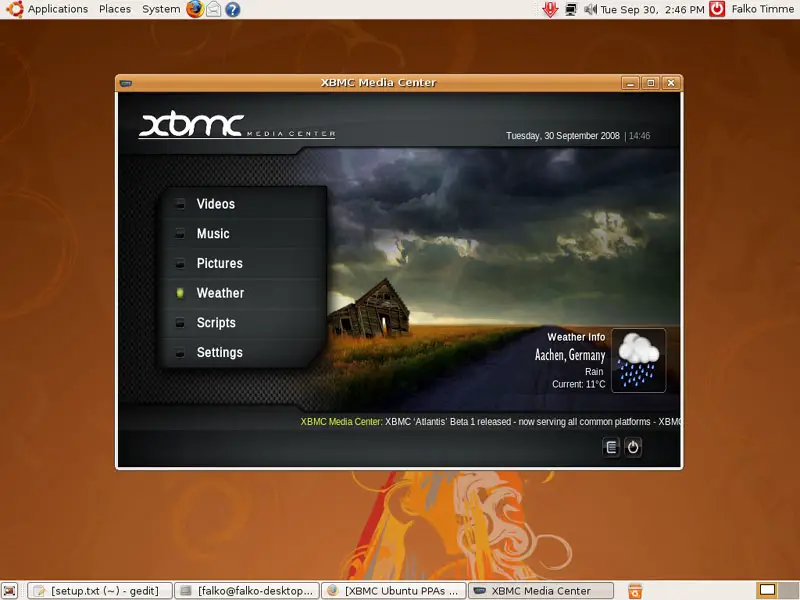
Task: Open the System menu in top panel
Action: (161, 9)
